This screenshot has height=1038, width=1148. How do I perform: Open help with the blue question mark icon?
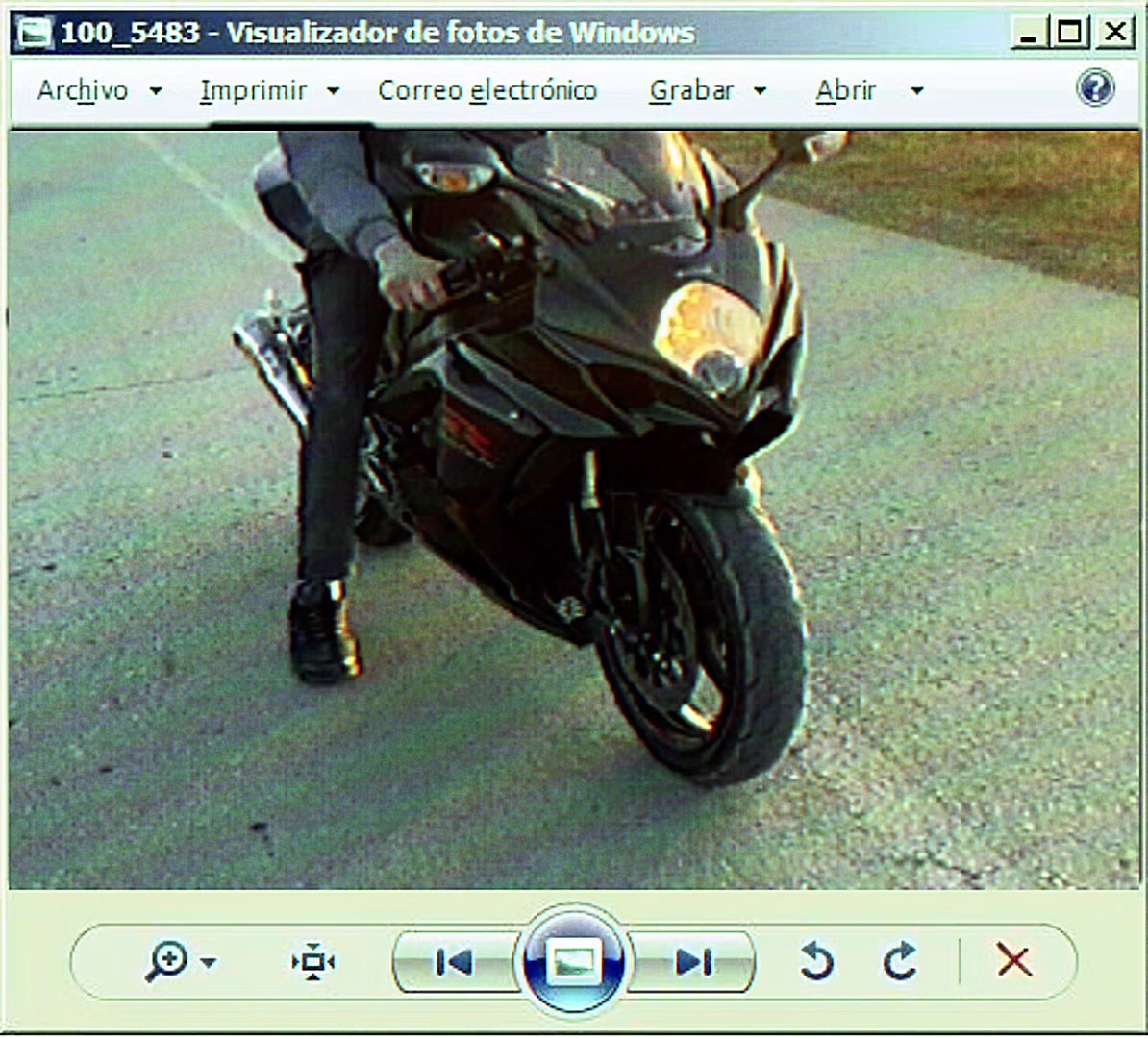coord(1095,88)
